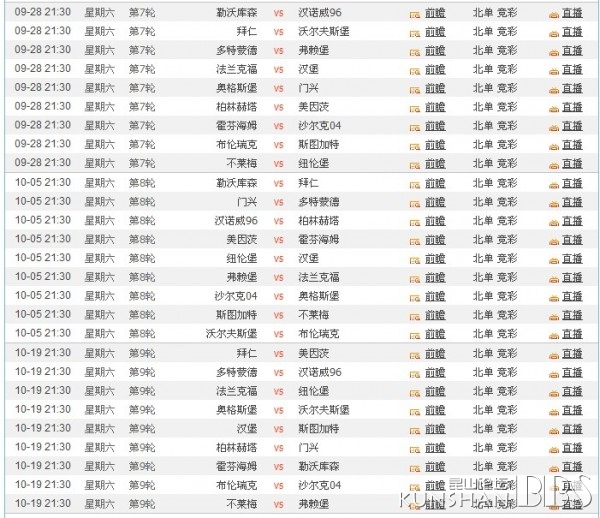Select 竞彩 for 霍芬海姆 vs 勒沃库森 match
Viewport: 600px width, 518px height.
[507, 466]
